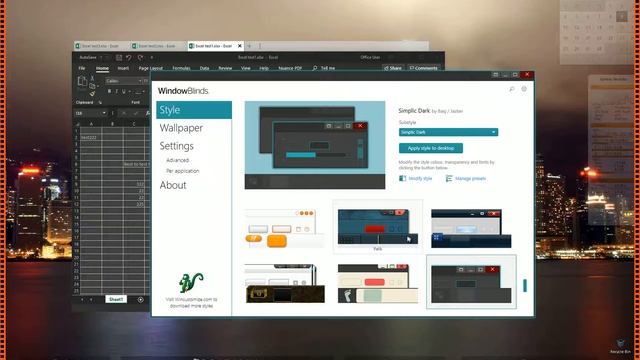Click the Excel Share button
Image resolution: width=640 pixels, height=360 pixels.
393,68
